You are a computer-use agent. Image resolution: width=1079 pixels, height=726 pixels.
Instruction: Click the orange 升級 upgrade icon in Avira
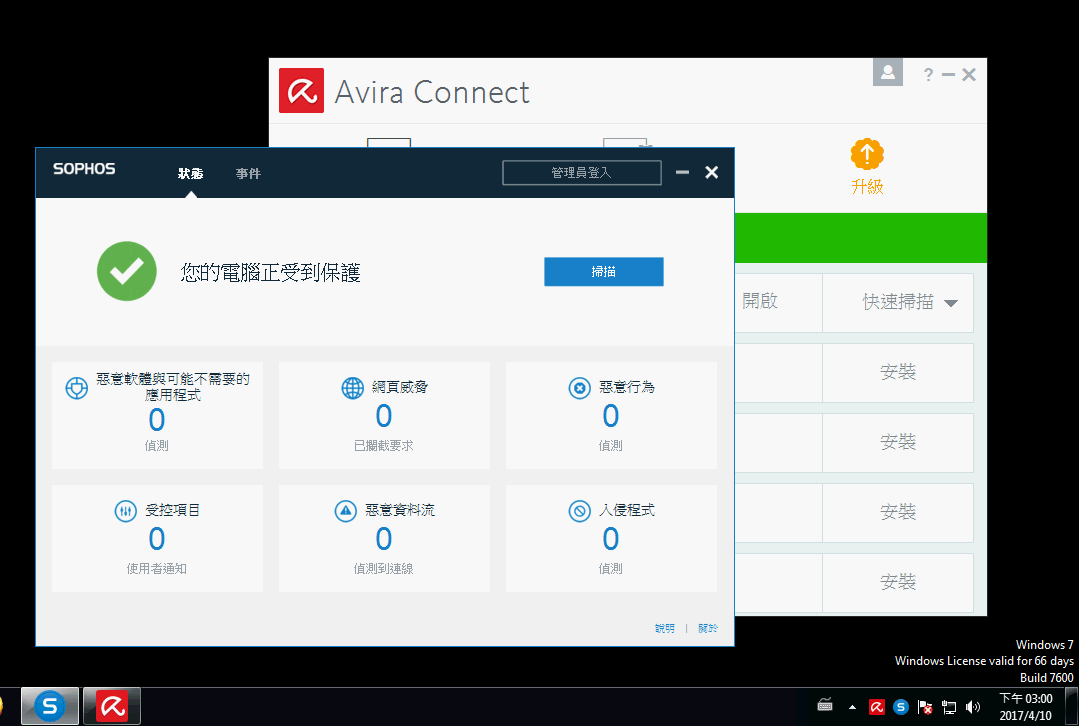(867, 154)
